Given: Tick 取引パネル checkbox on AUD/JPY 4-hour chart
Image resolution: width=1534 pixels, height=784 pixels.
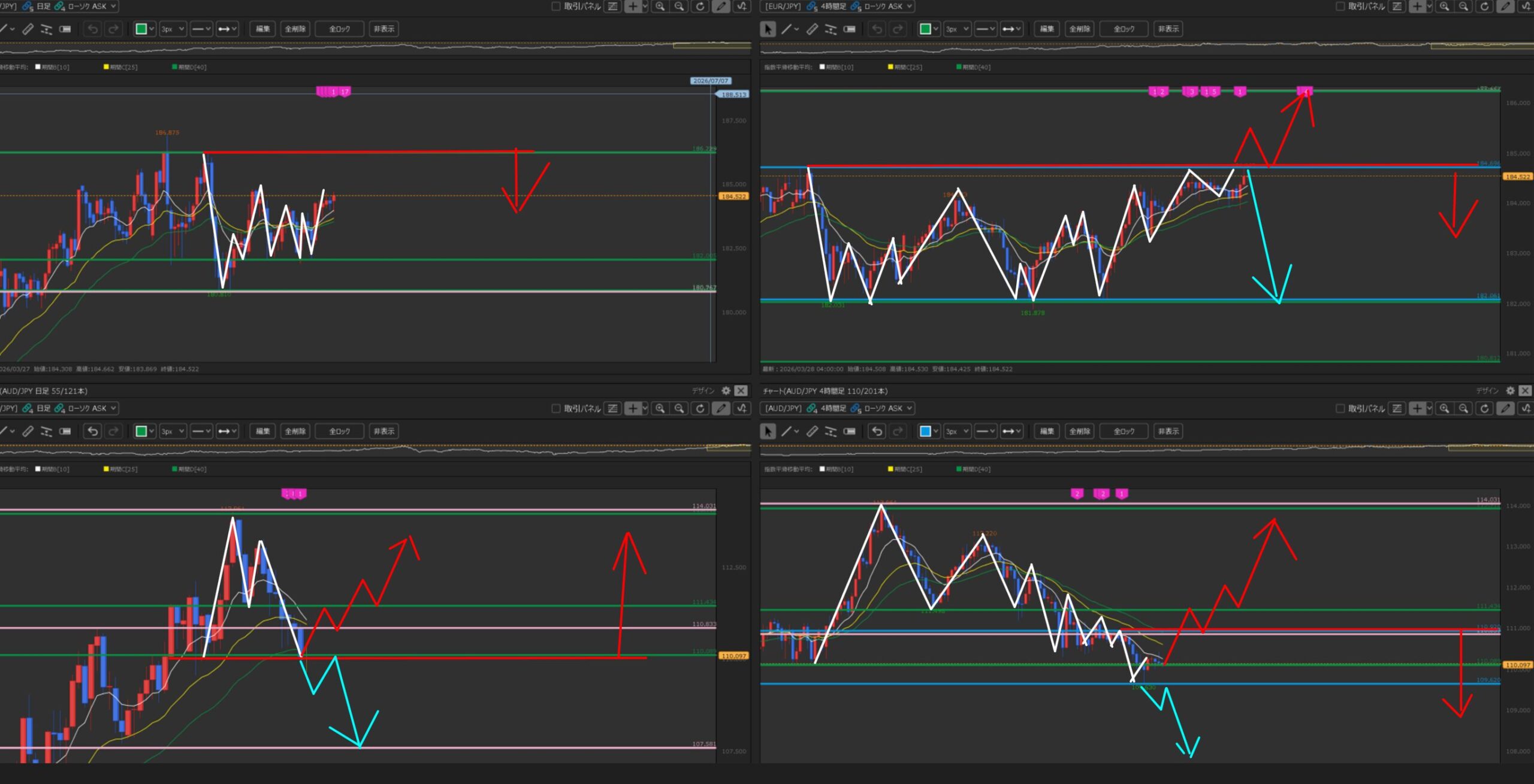Looking at the screenshot, I should [x=1340, y=408].
